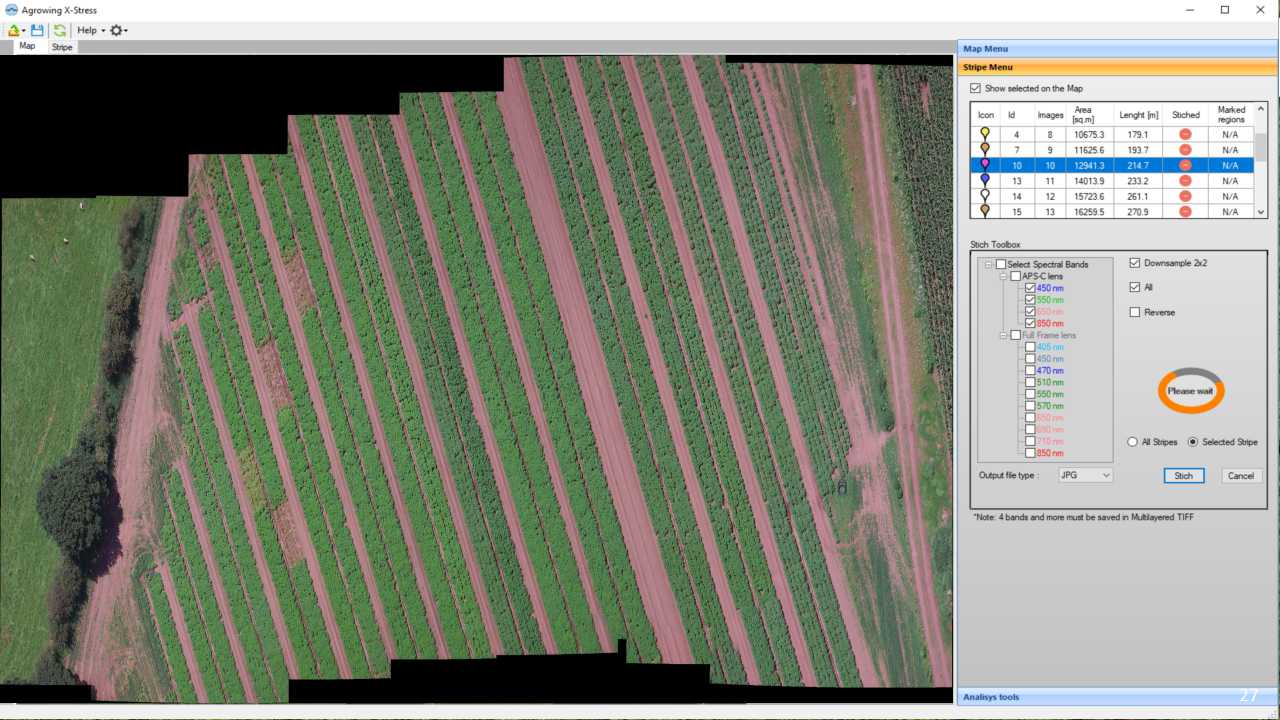The image size is (1280, 720).
Task: Switch to the Stripe tab
Action: pyautogui.click(x=62, y=47)
